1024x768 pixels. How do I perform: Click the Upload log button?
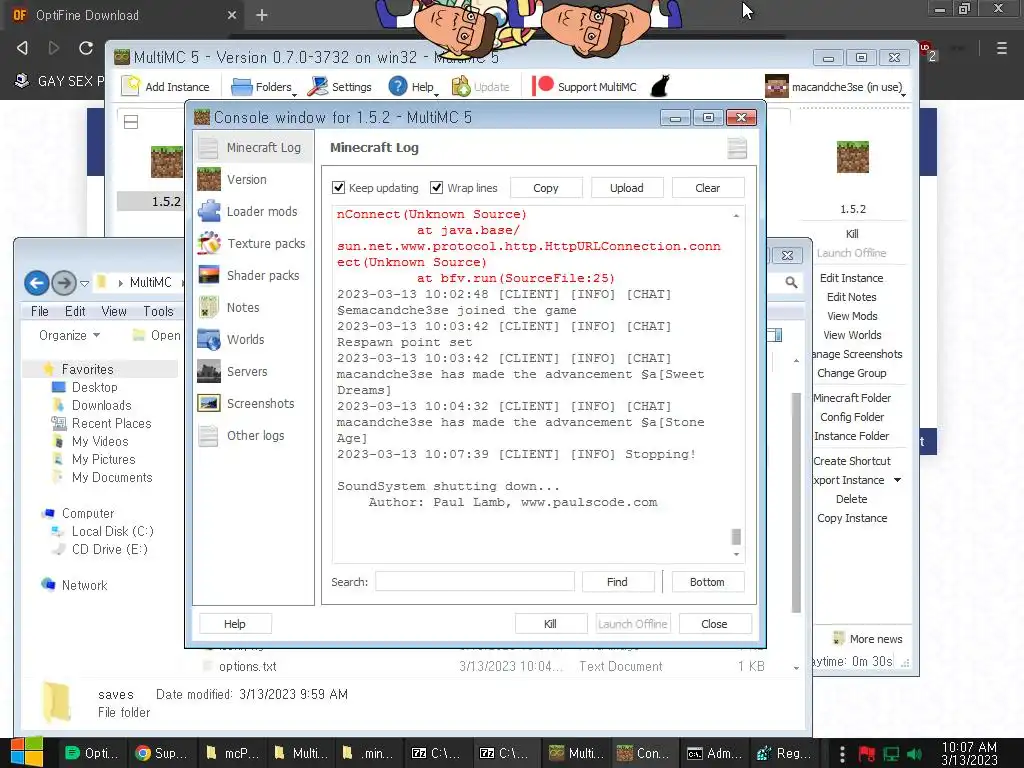627,188
